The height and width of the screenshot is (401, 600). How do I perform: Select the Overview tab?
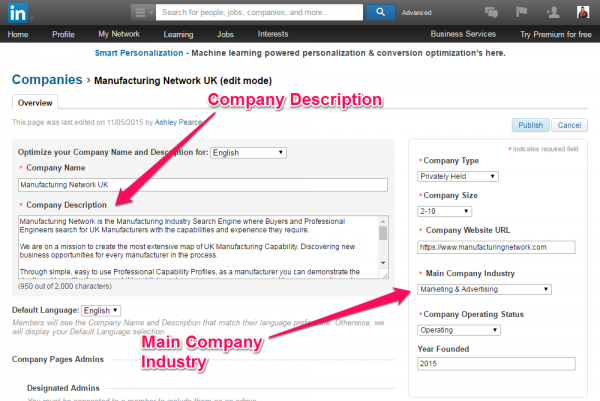[35, 103]
